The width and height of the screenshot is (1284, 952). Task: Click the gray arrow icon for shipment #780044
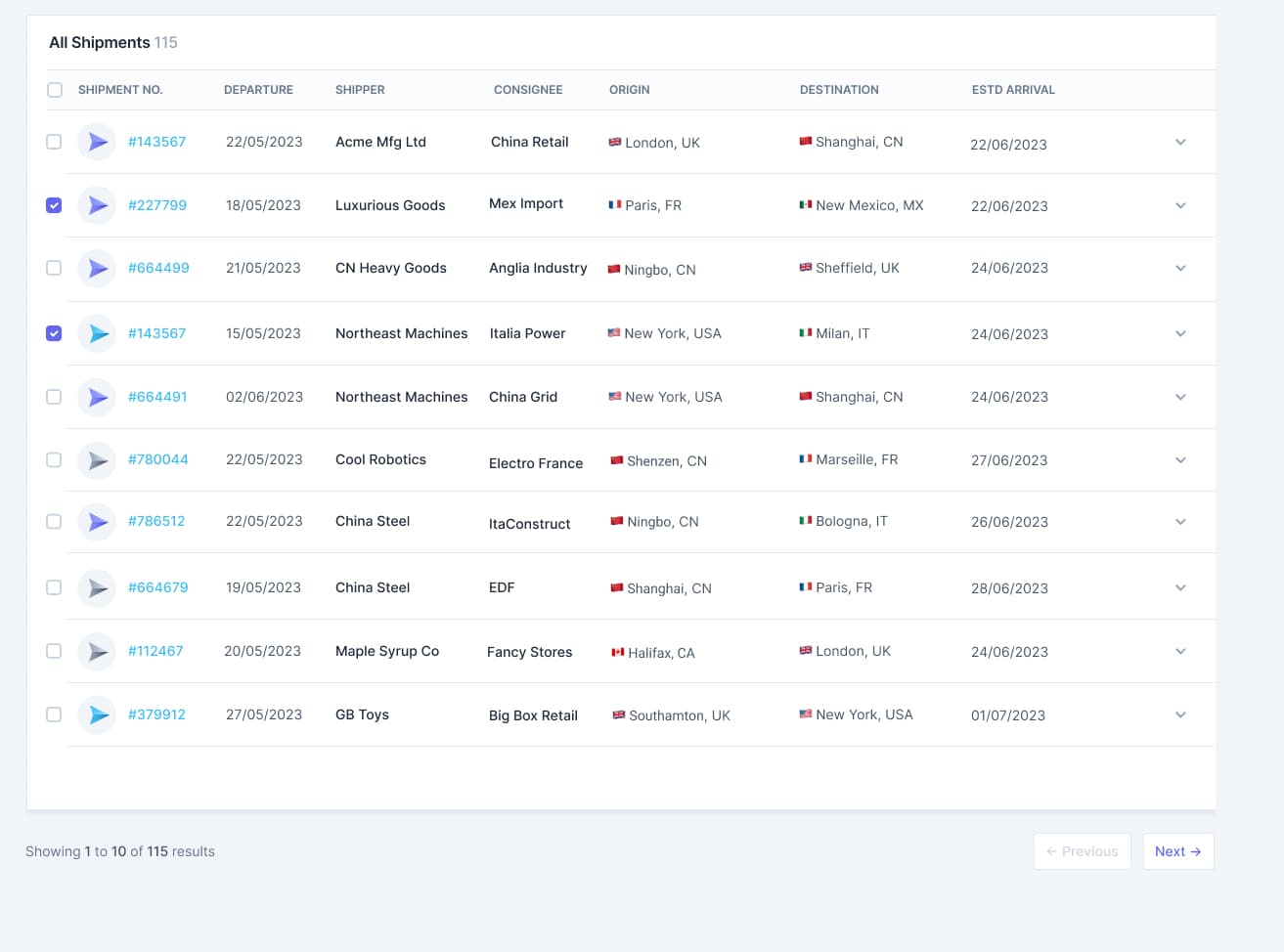pos(97,460)
